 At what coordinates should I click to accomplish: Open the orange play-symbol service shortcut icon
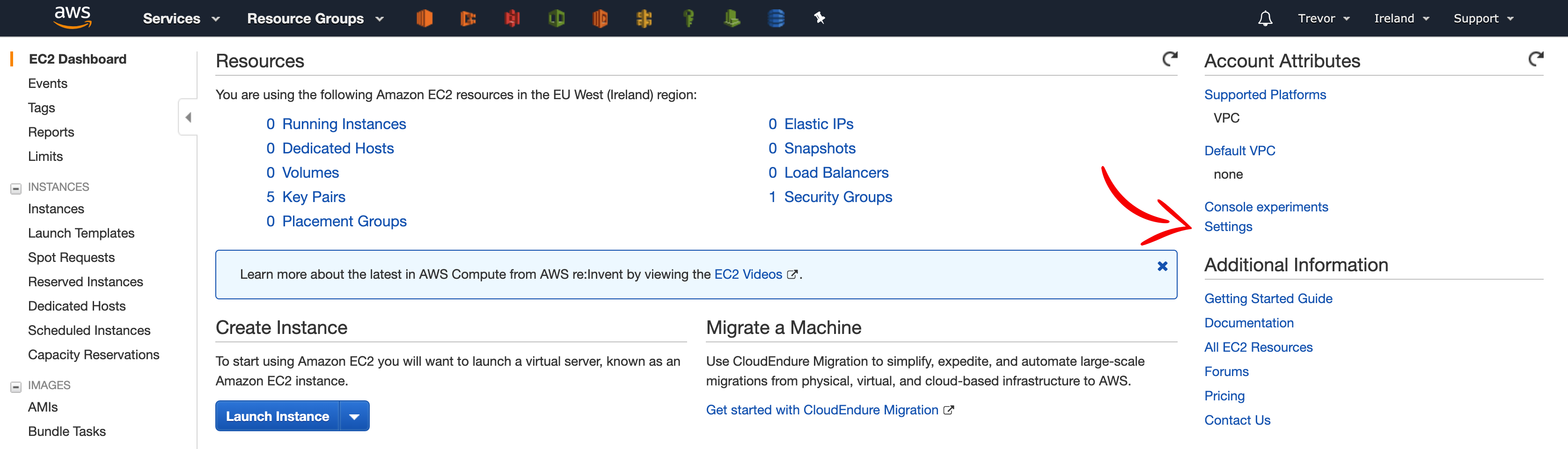tap(600, 18)
